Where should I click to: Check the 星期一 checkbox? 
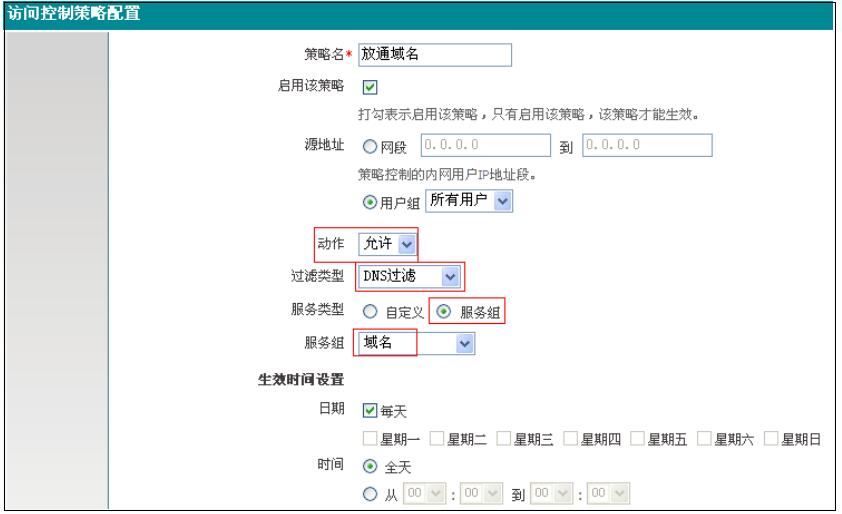[369, 439]
